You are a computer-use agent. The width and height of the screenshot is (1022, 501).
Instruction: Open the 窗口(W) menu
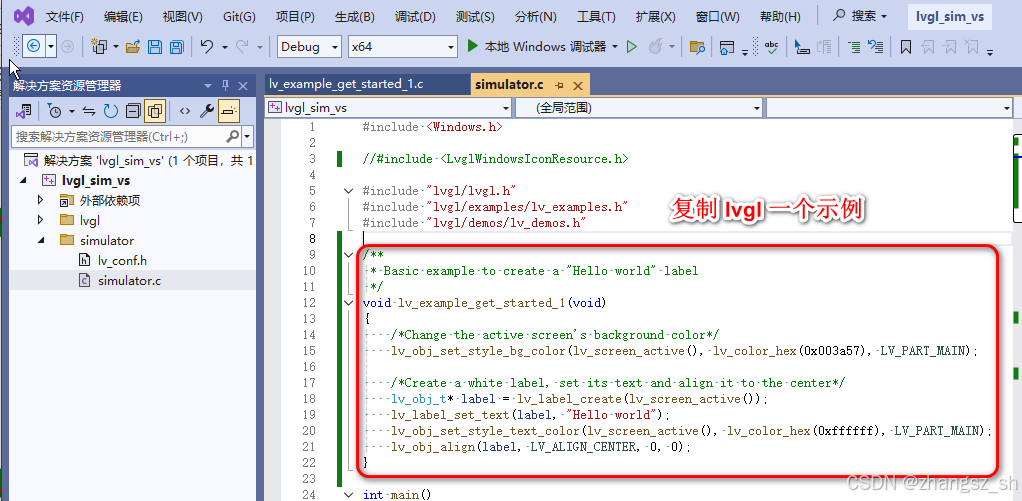(718, 16)
